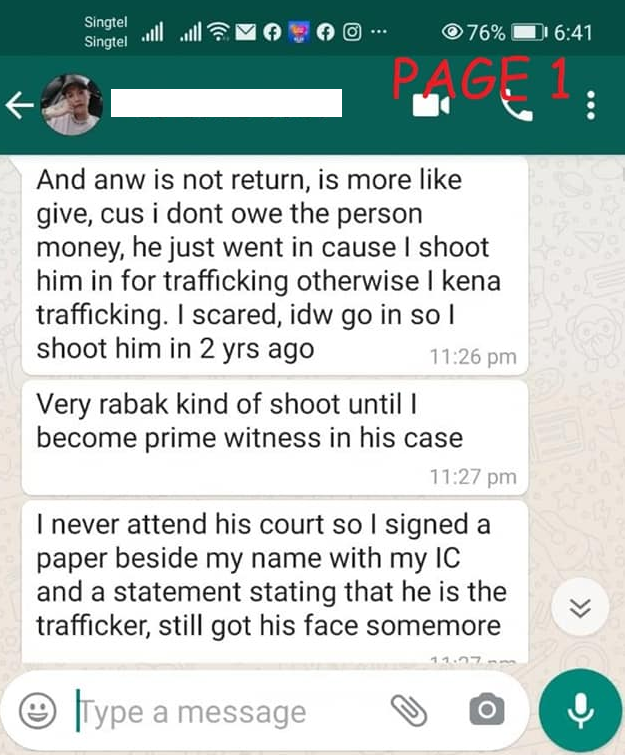Open the contact's profile picture

[72, 104]
